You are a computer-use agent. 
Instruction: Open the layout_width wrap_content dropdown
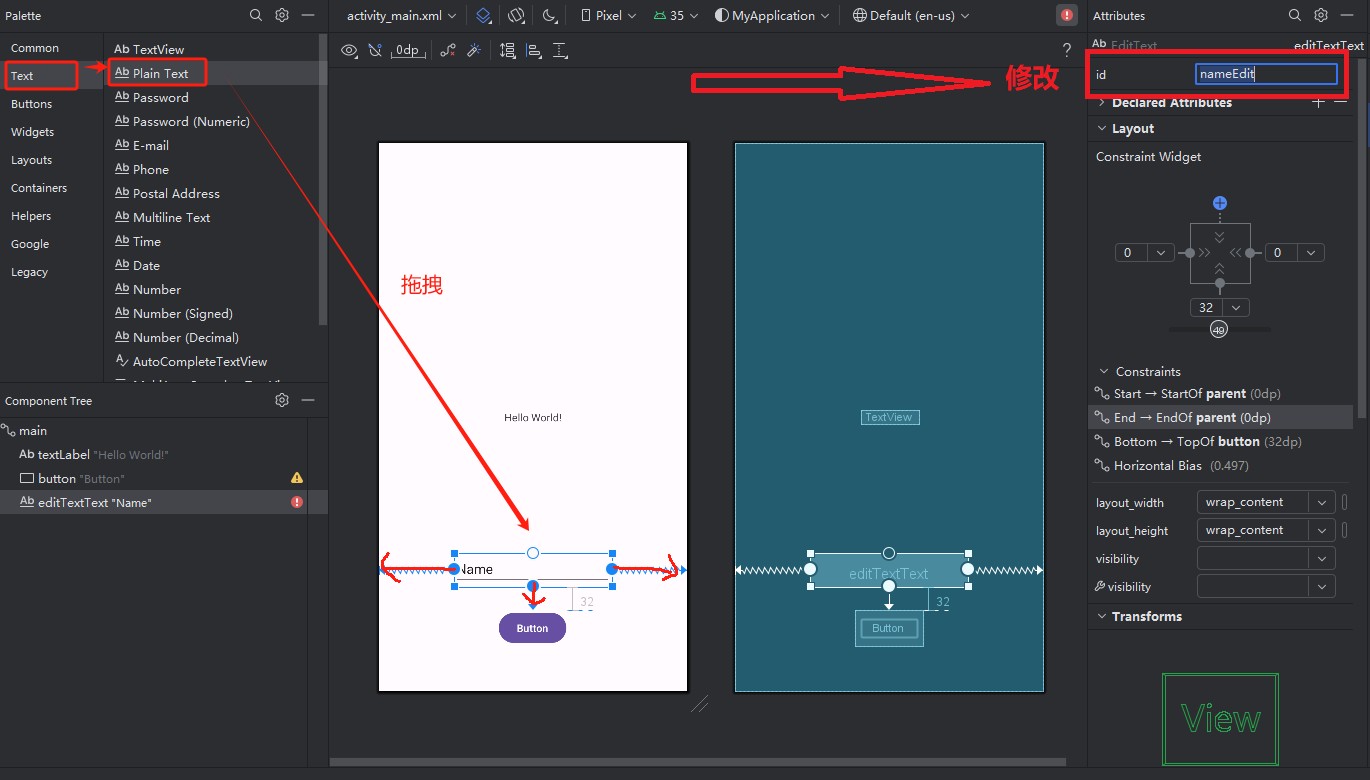[x=1265, y=502]
